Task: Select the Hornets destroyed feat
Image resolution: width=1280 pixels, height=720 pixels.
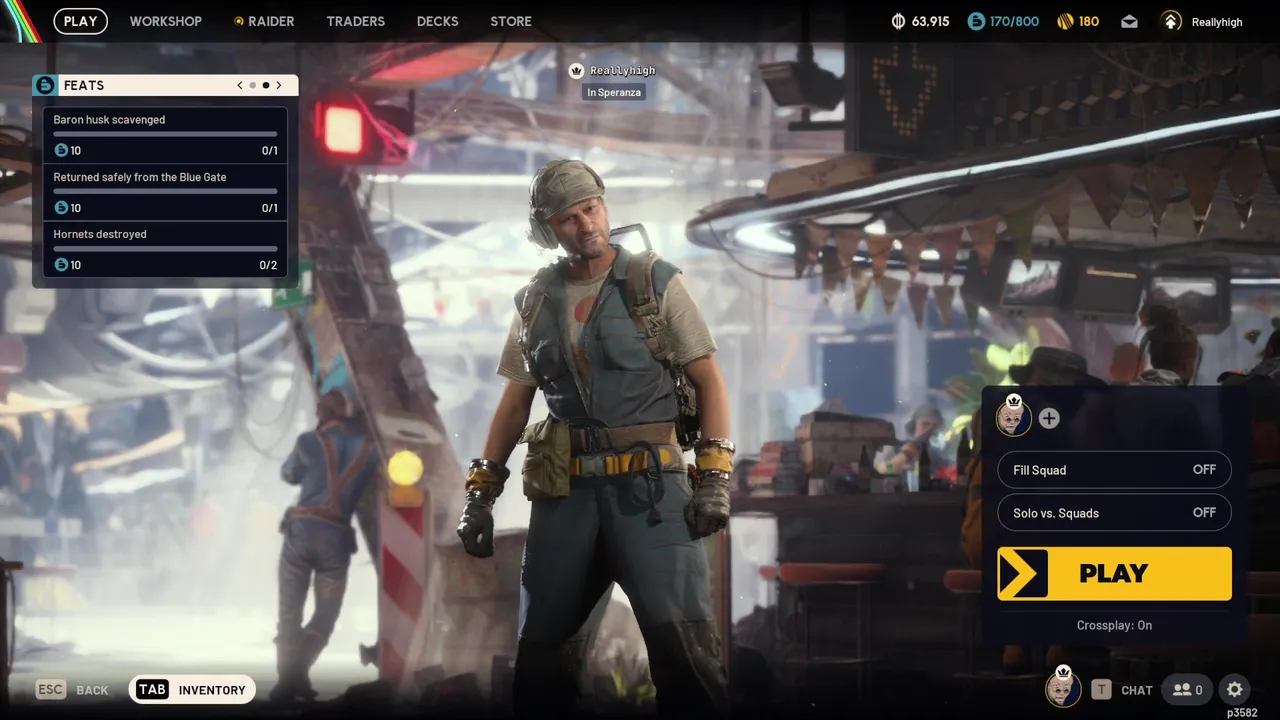Action: [165, 249]
